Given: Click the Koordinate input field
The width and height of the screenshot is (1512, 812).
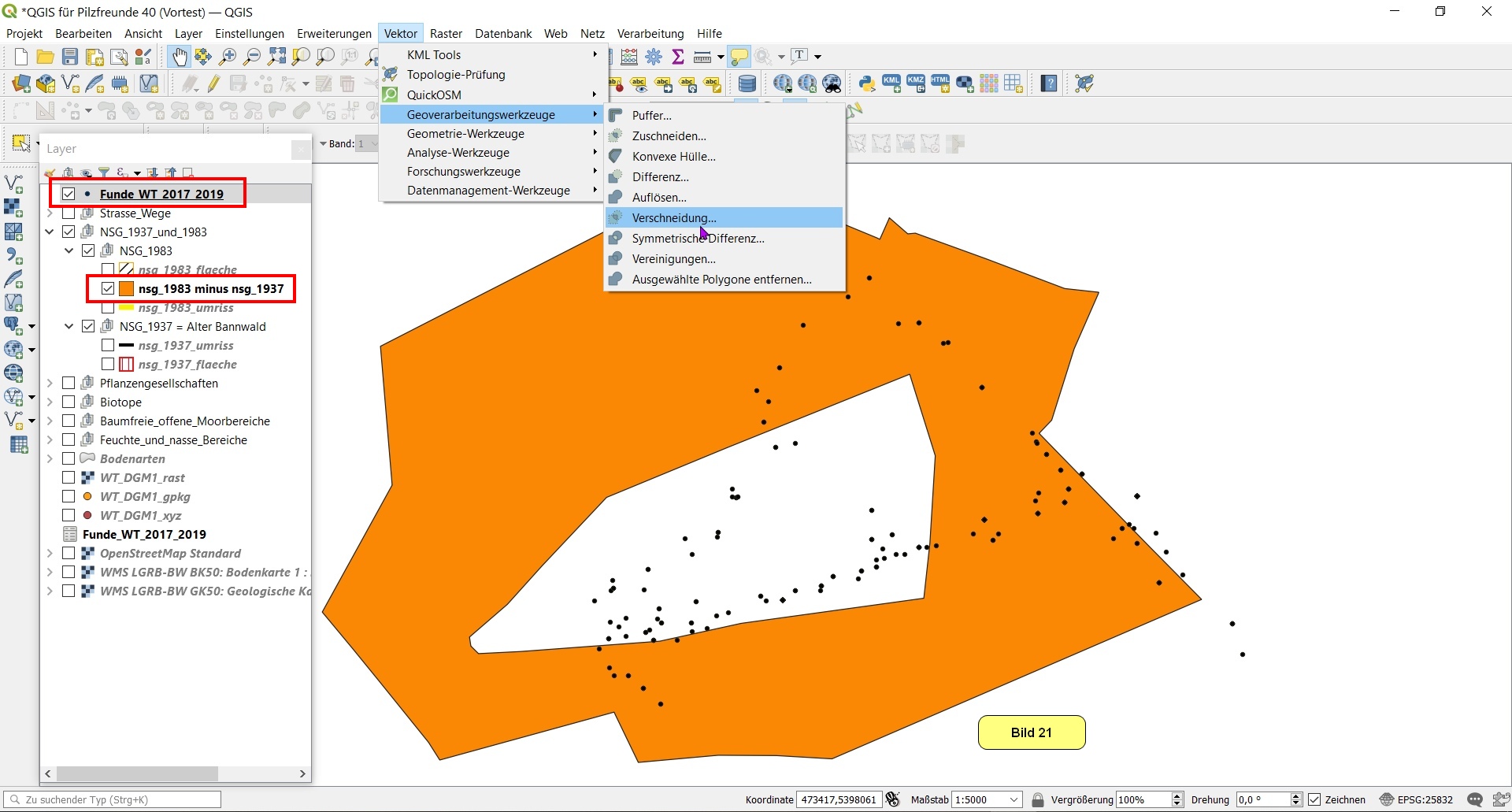Looking at the screenshot, I should click(838, 799).
